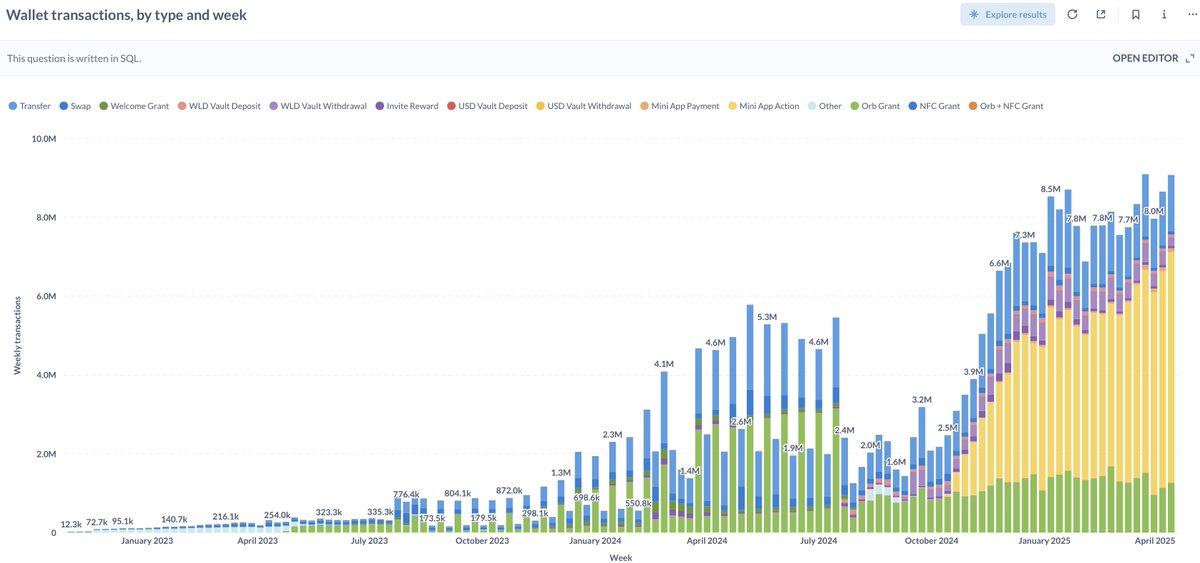Toggle the Invite Reward legend entry

pyautogui.click(x=406, y=106)
